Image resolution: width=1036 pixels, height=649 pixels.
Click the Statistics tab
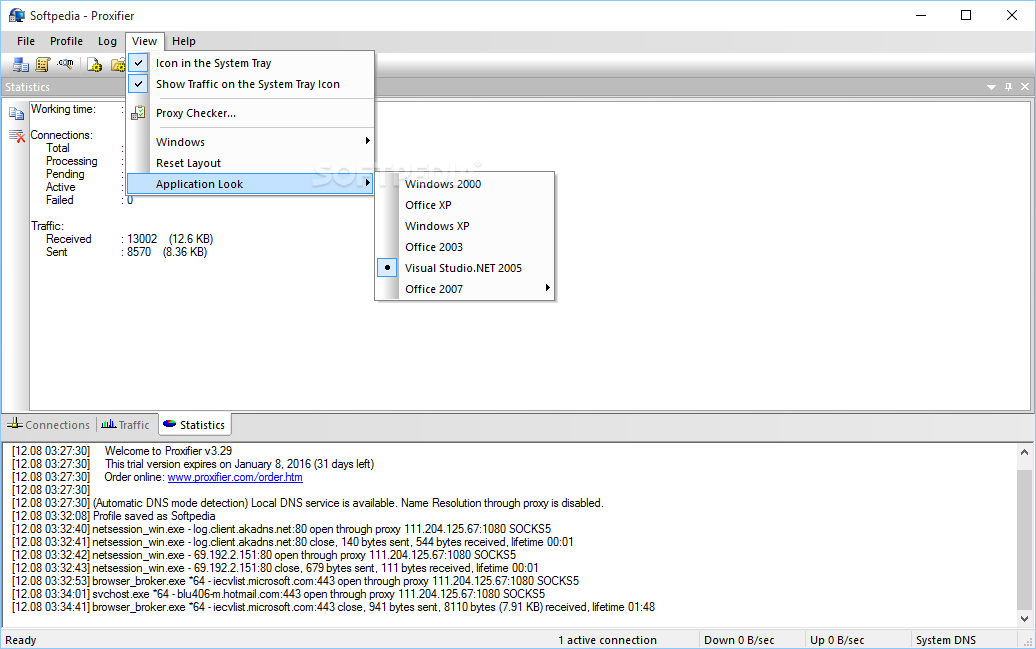pyautogui.click(x=194, y=425)
